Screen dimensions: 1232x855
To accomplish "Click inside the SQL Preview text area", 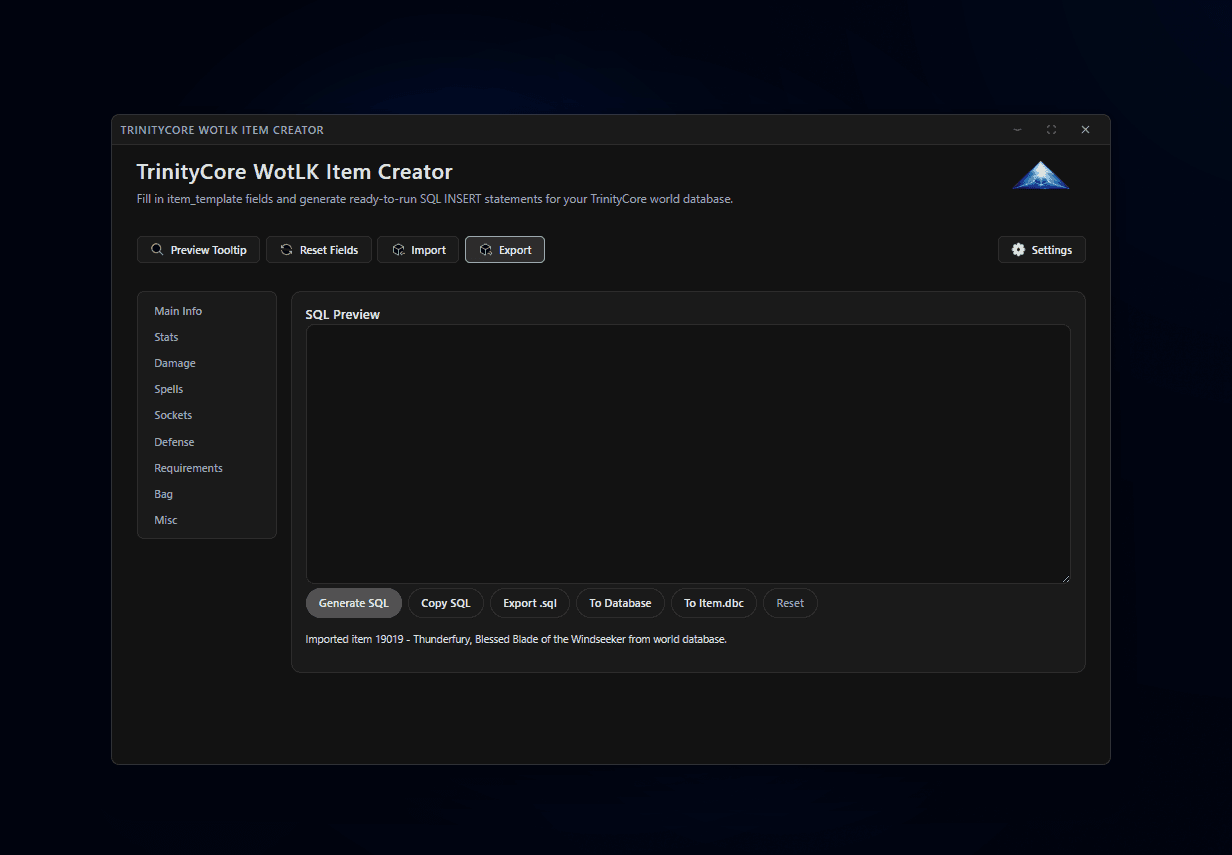I will click(x=688, y=454).
